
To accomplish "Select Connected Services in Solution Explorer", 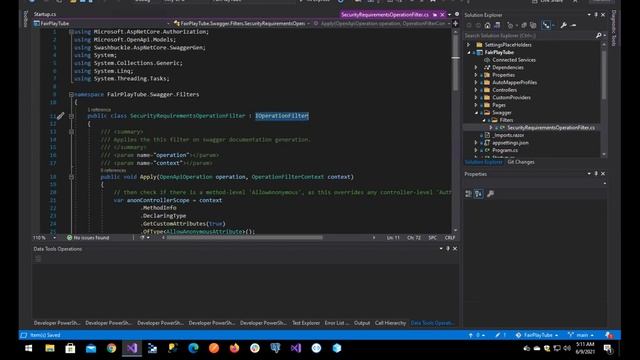I will tap(514, 60).
